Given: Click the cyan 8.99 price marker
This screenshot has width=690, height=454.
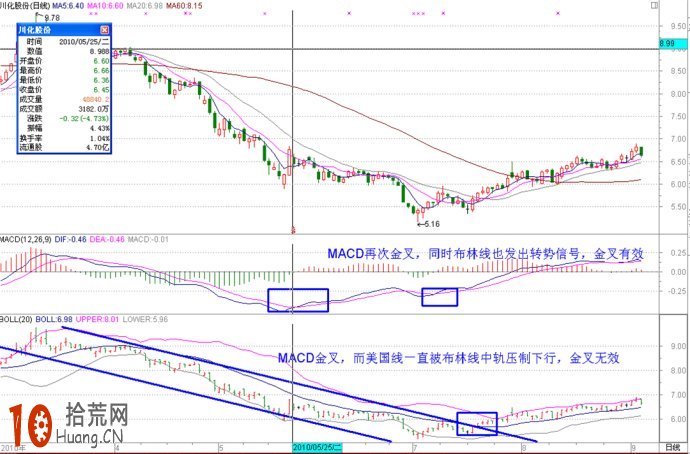Looking at the screenshot, I should 673,44.
